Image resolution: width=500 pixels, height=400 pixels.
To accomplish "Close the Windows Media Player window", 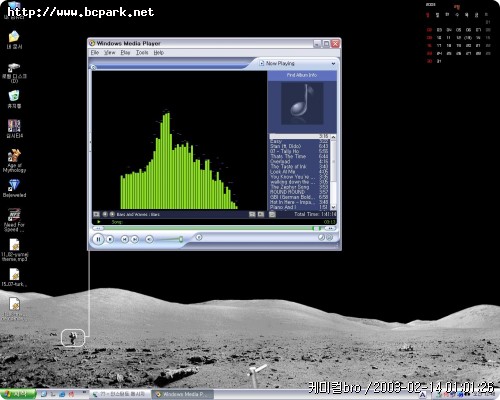I will pyautogui.click(x=335, y=44).
